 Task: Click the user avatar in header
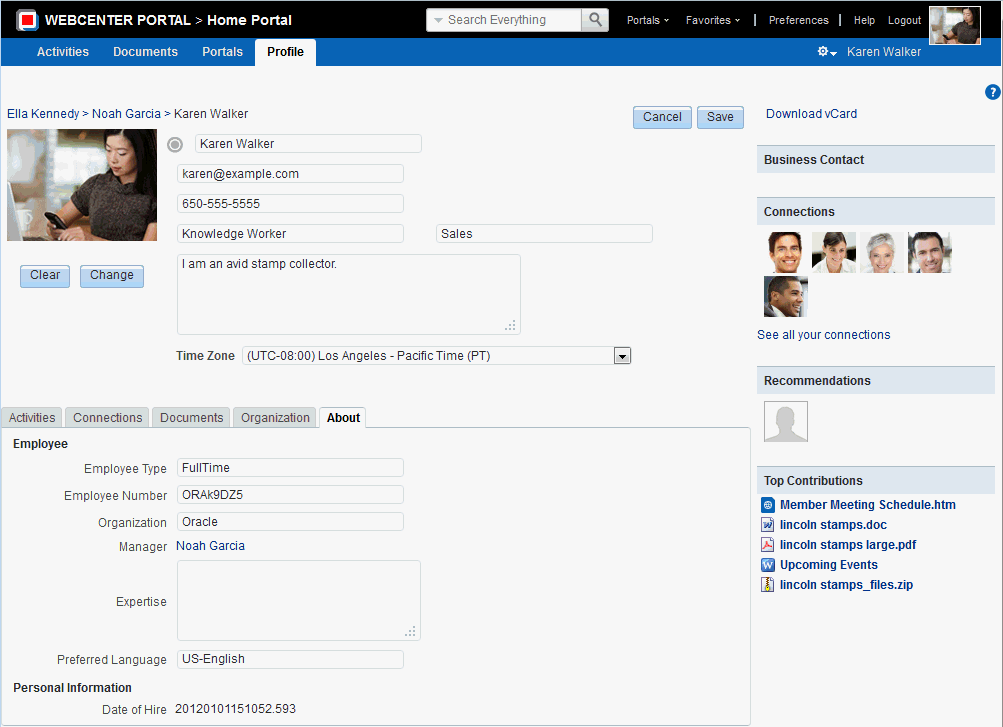coord(954,26)
